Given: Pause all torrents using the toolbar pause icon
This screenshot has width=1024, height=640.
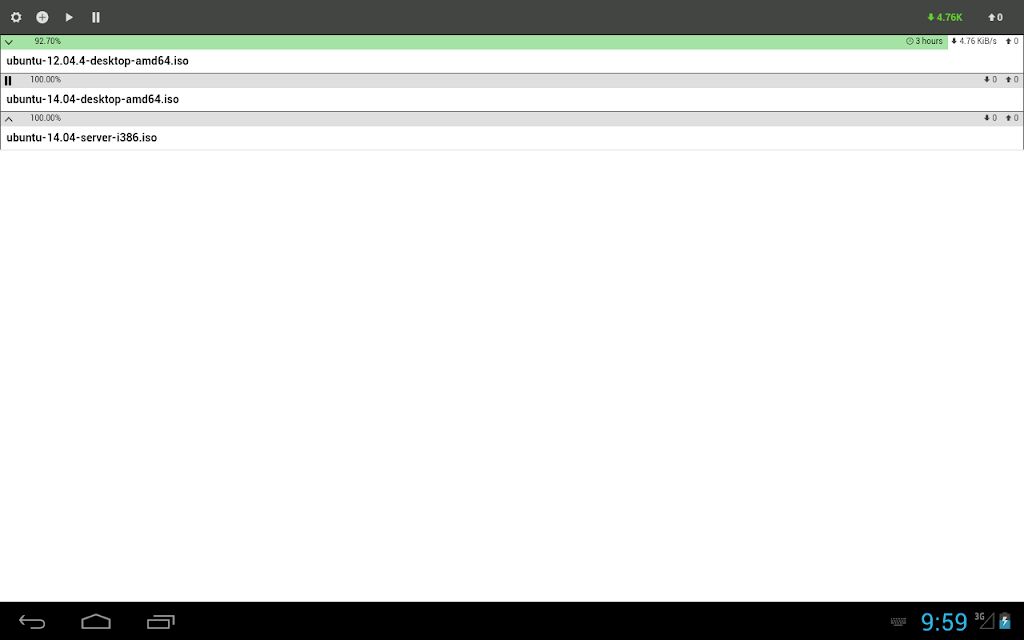Looking at the screenshot, I should tap(96, 17).
